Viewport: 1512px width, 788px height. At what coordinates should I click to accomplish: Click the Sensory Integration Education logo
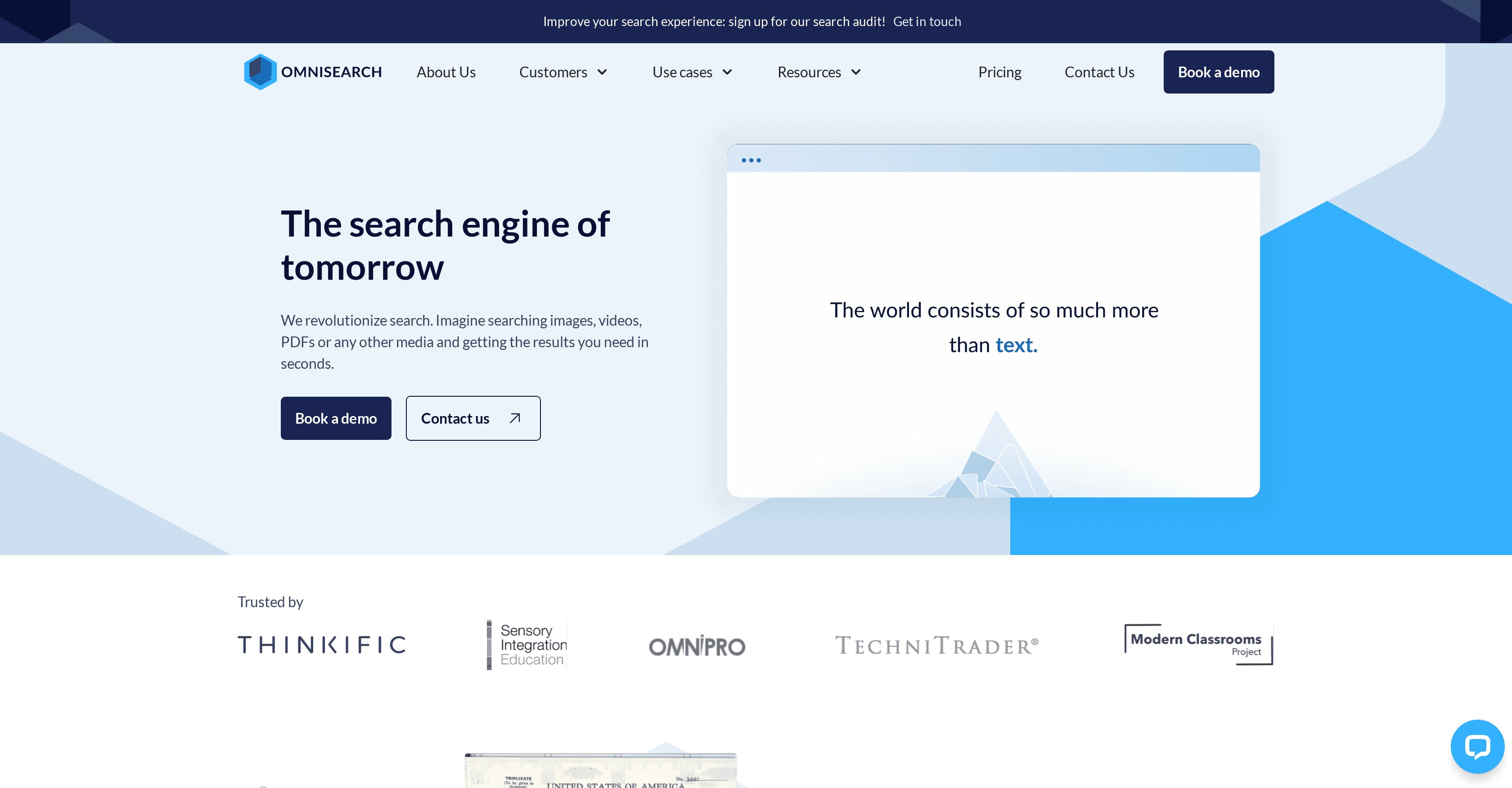pos(526,644)
